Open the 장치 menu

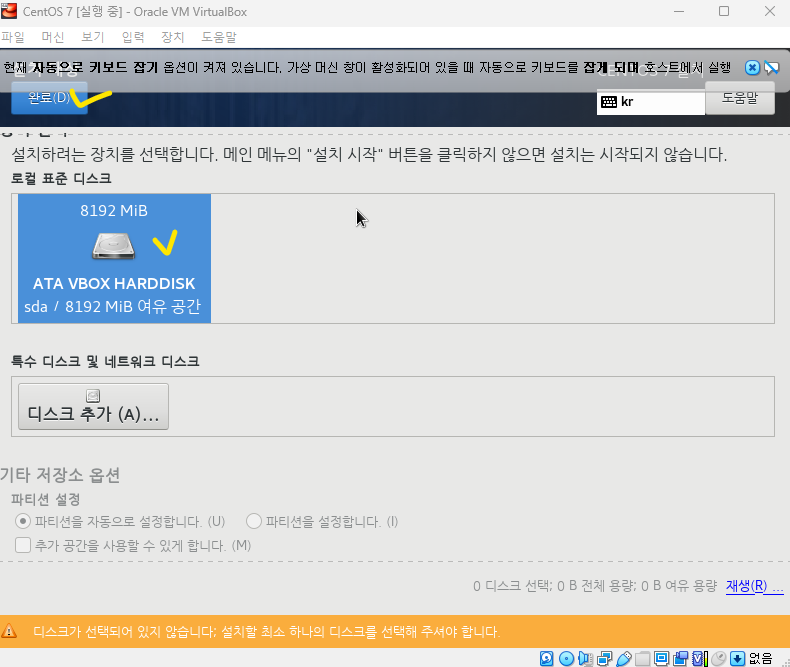point(173,37)
